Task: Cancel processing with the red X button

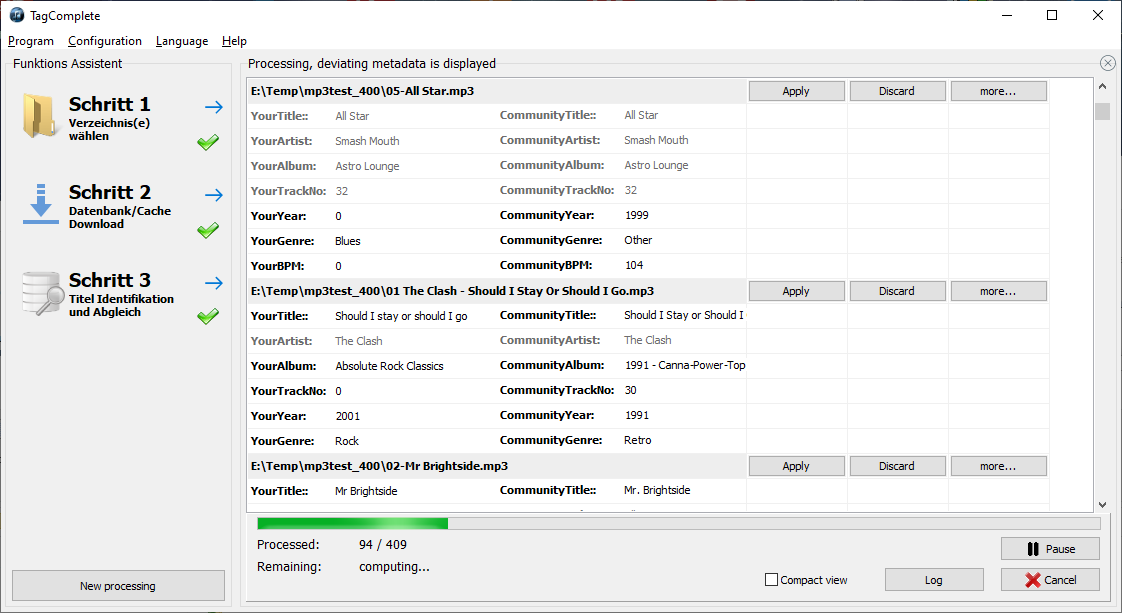Action: pyautogui.click(x=1050, y=580)
